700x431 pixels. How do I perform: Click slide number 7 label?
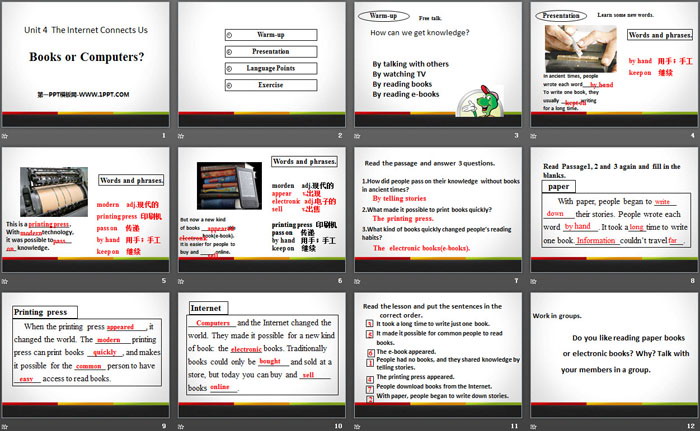(516, 280)
